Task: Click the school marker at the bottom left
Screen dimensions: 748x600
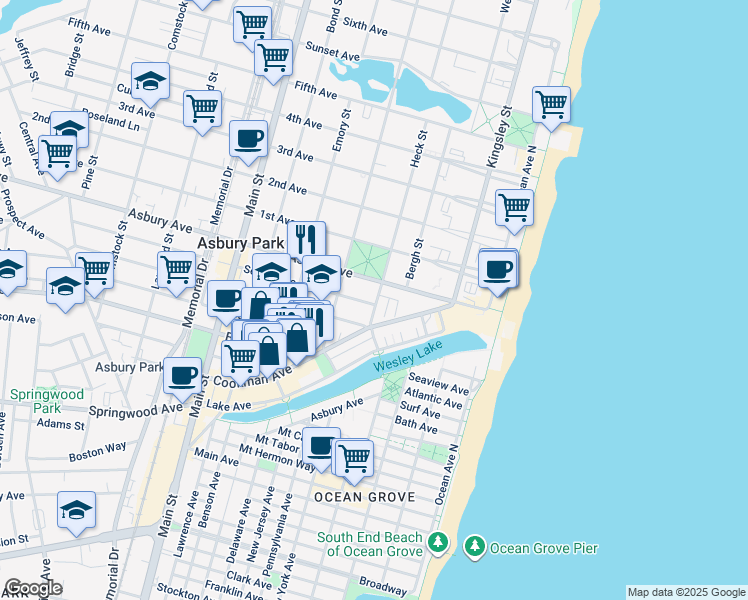Action: [76, 509]
